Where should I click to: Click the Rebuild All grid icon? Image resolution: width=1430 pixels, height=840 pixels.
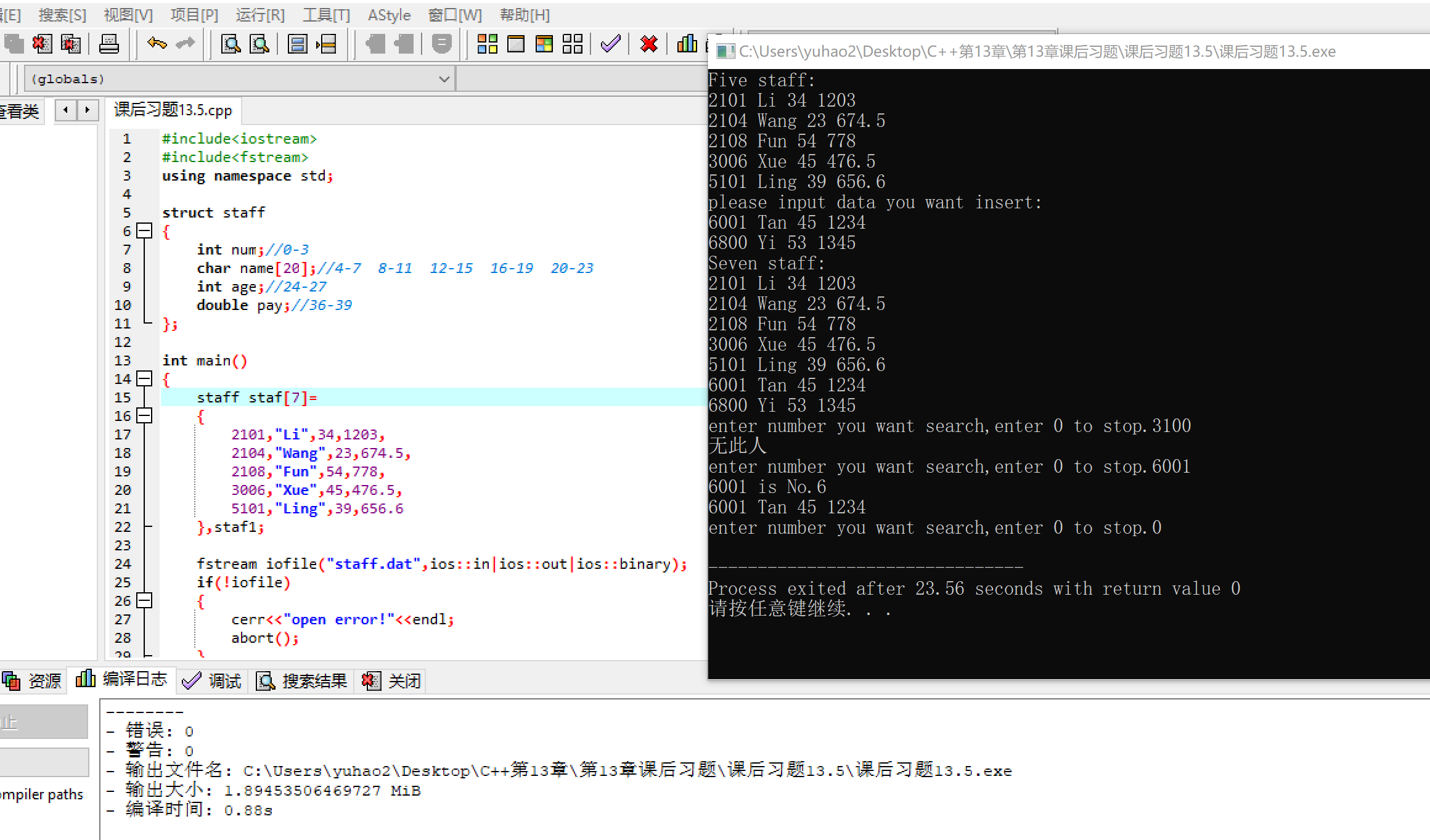click(572, 44)
